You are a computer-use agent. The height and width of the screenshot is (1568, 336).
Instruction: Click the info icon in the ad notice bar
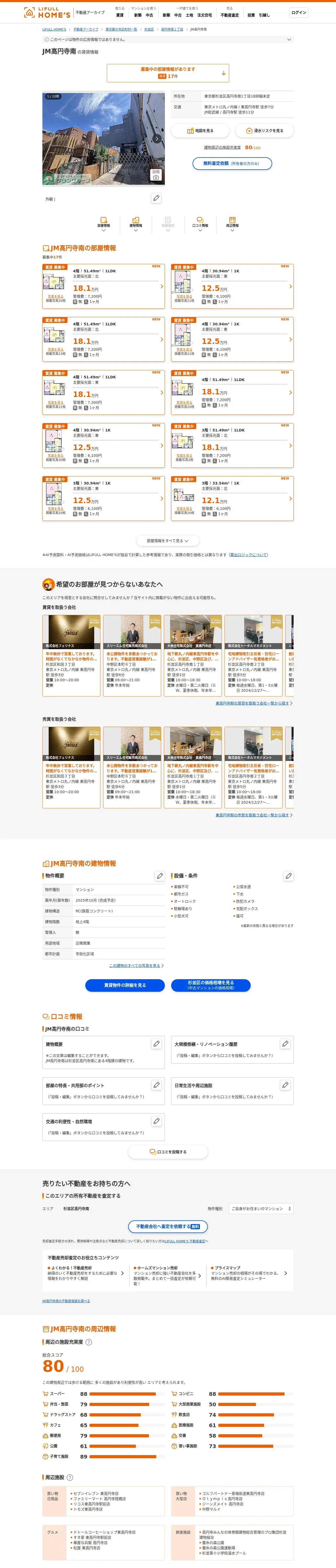tap(47, 39)
